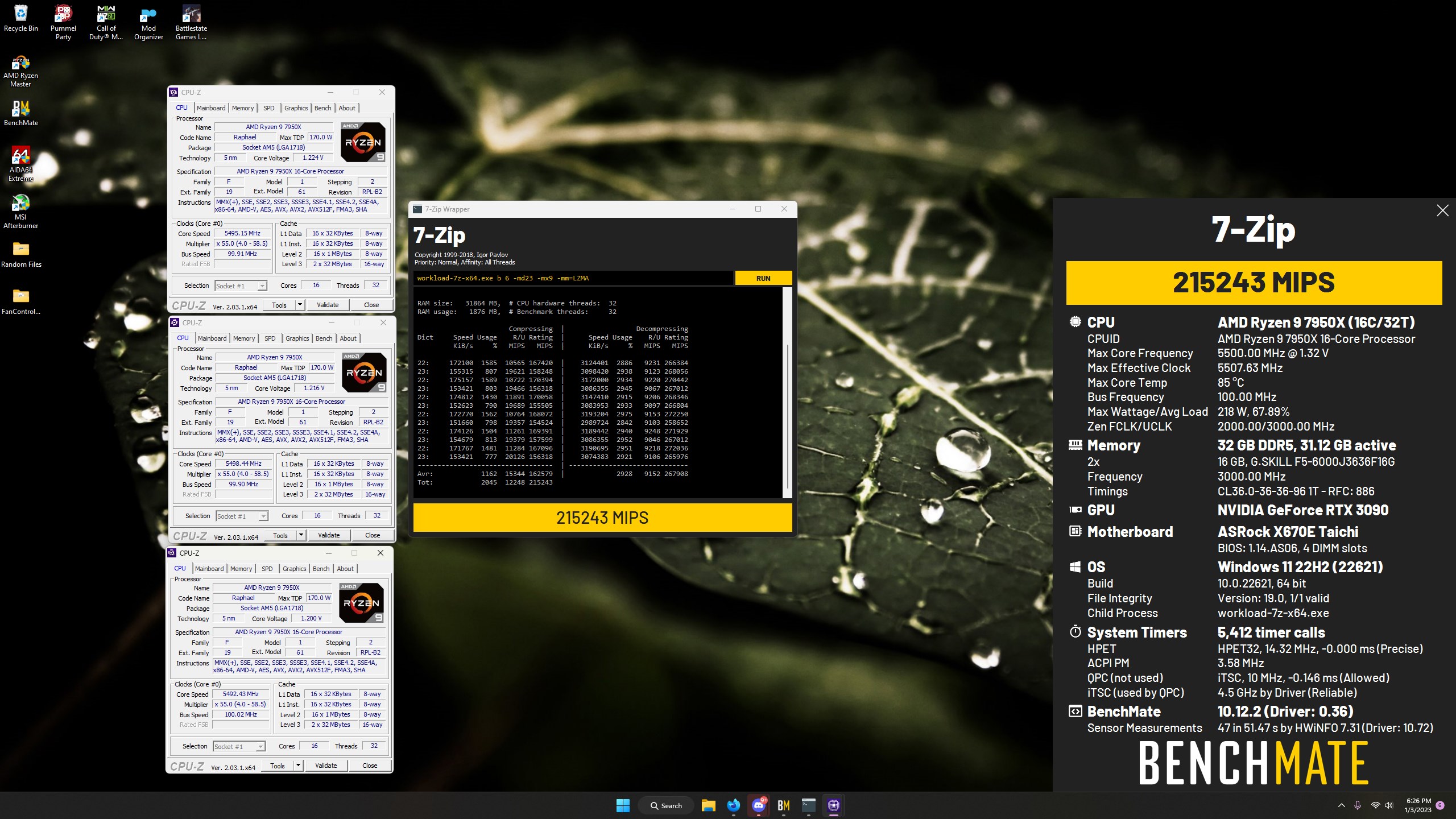
Task: Launch the Battlestate Games Launcher shortcut
Action: [x=191, y=23]
